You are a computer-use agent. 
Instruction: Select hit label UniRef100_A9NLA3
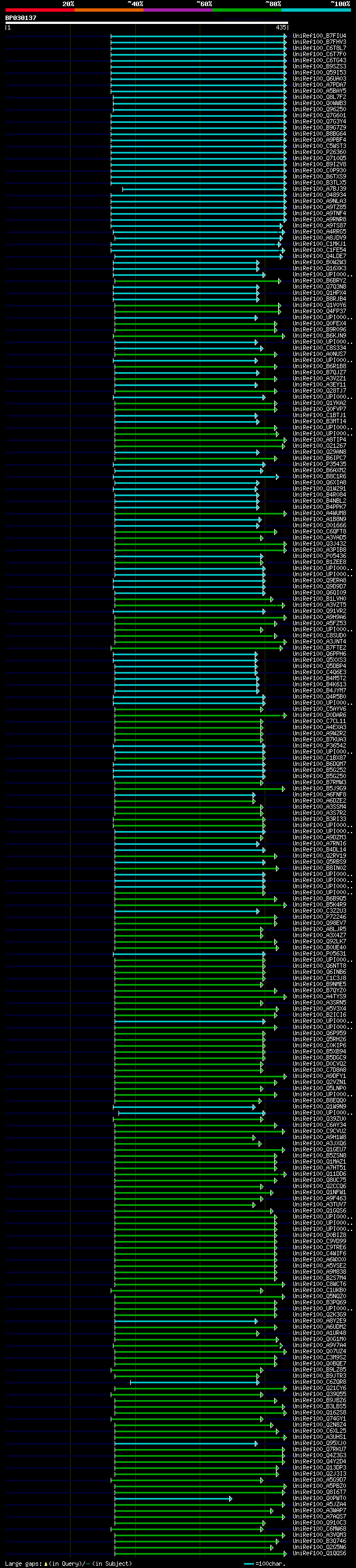(x=319, y=201)
